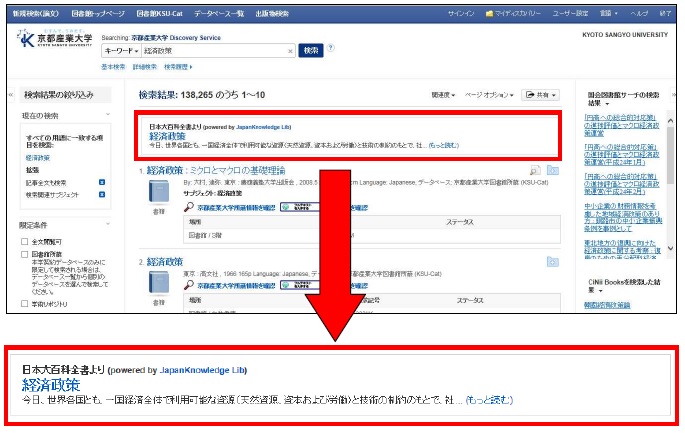685x433 pixels.
Task: Click 京都産業大学所蔵情報を確認 link in result 1
Action: [x=236, y=208]
